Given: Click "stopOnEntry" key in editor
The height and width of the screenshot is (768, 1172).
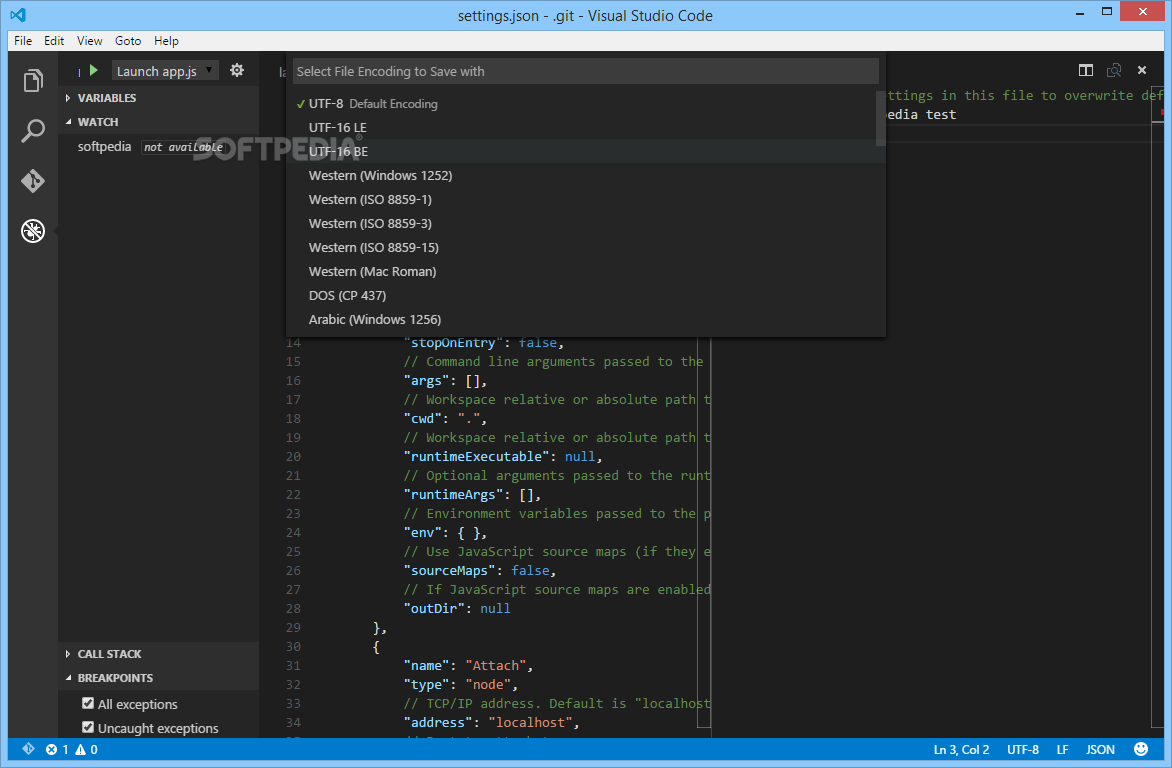Looking at the screenshot, I should tap(454, 342).
